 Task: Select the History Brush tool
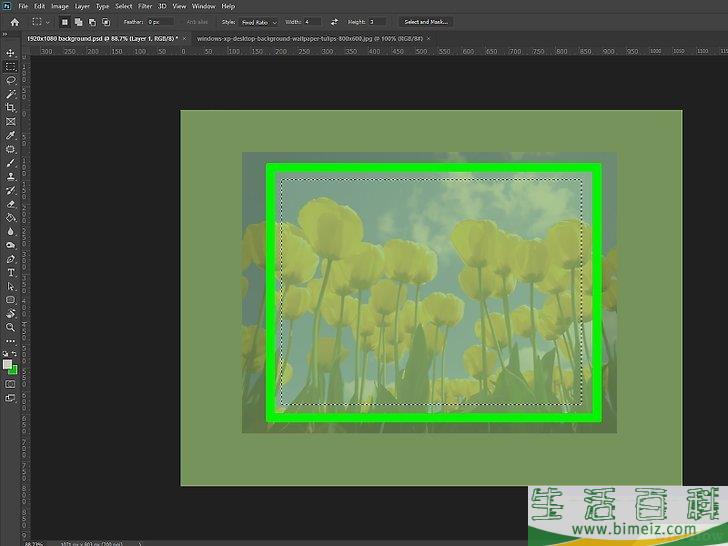pos(11,190)
